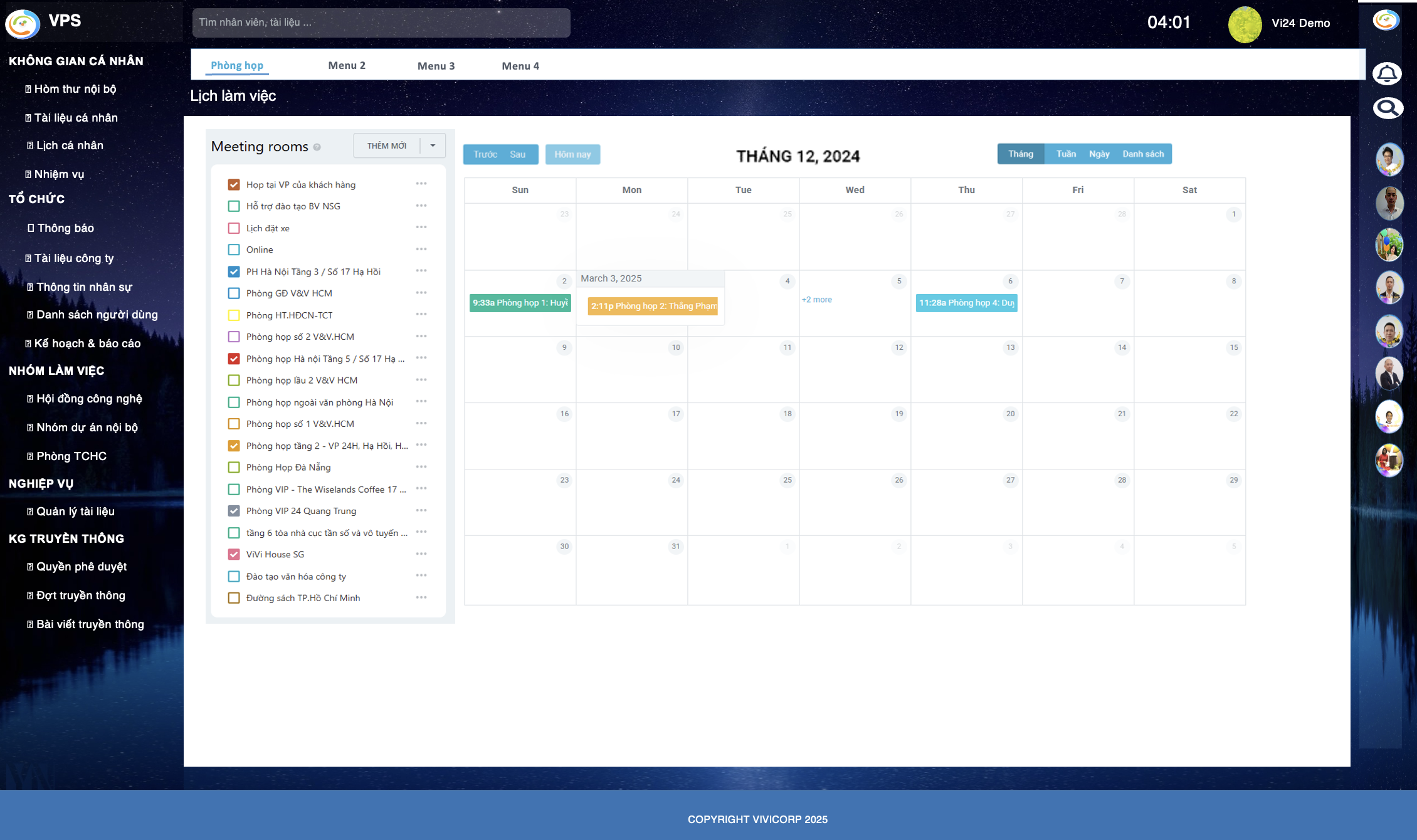The height and width of the screenshot is (840, 1417).
Task: Go to previous month with Trước
Action: pyautogui.click(x=485, y=154)
